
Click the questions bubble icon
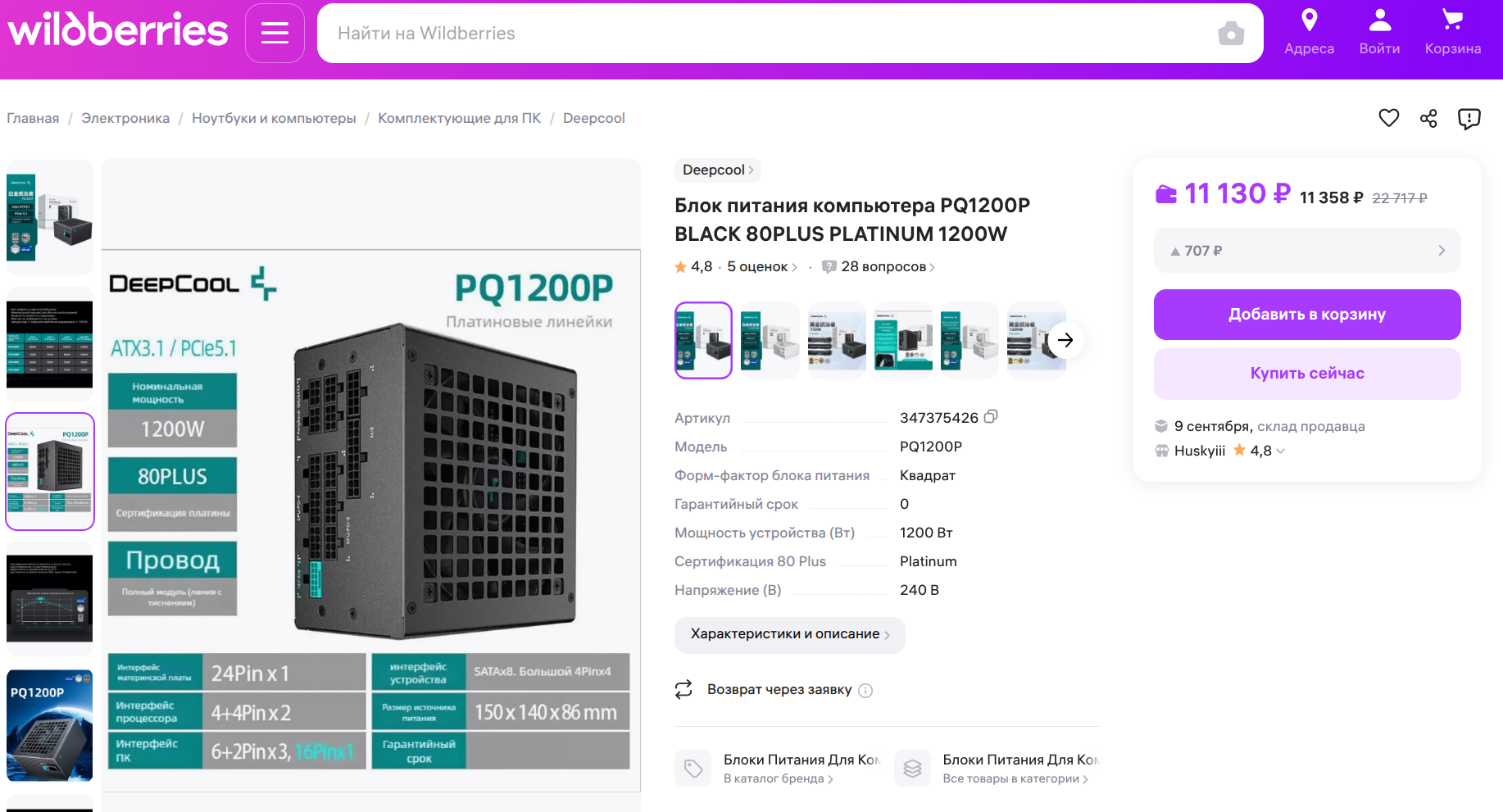point(829,267)
